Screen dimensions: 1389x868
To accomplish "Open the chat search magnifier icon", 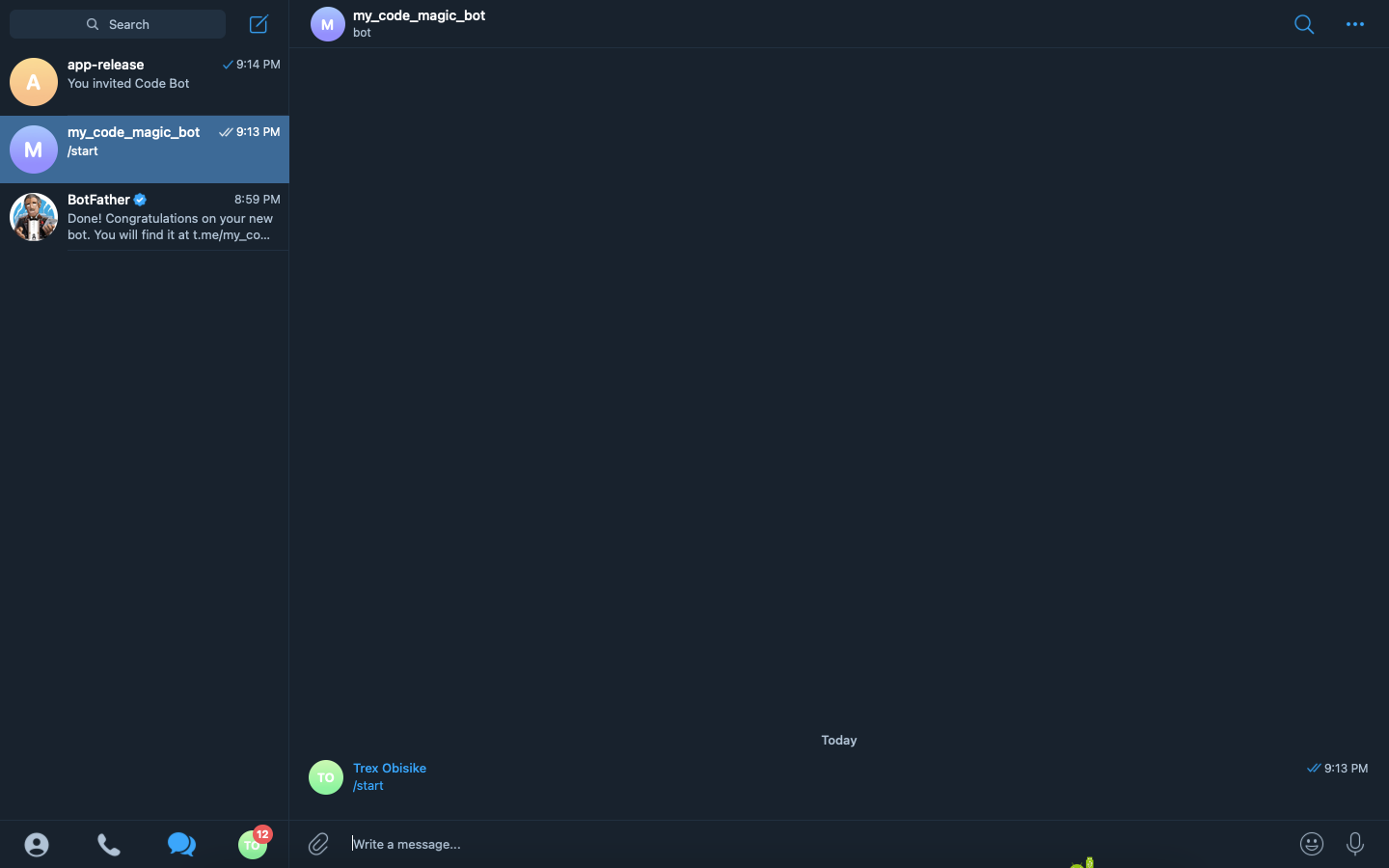I will [x=1304, y=24].
